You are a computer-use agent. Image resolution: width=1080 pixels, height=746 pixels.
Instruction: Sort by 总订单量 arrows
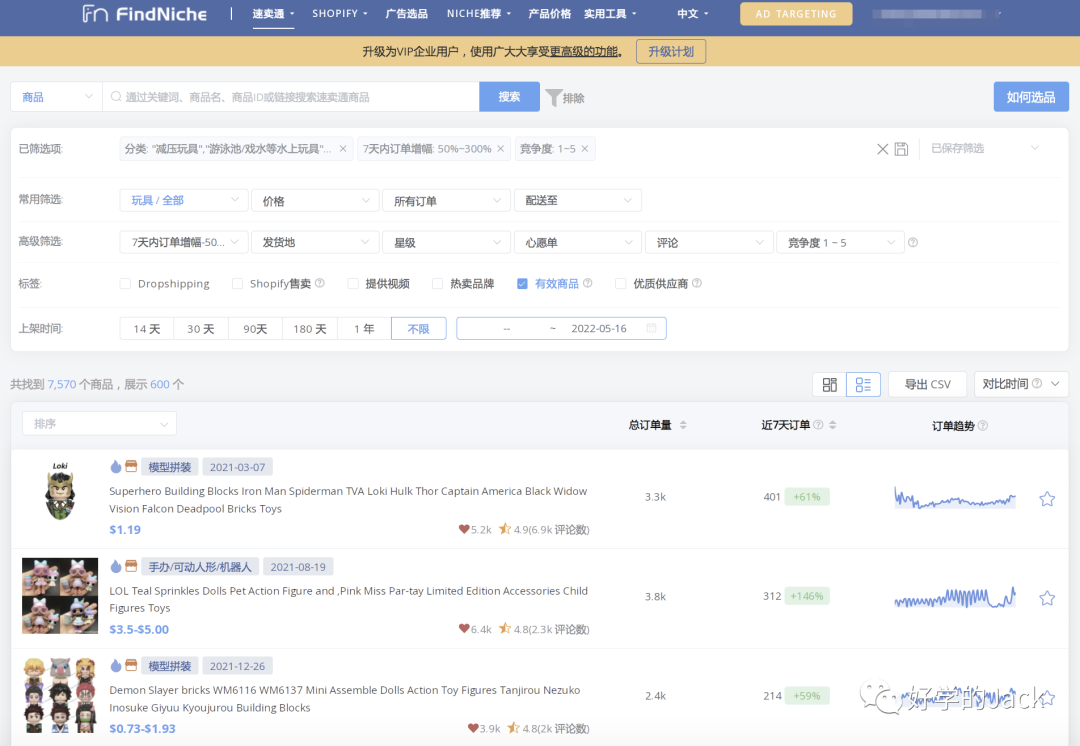683,425
